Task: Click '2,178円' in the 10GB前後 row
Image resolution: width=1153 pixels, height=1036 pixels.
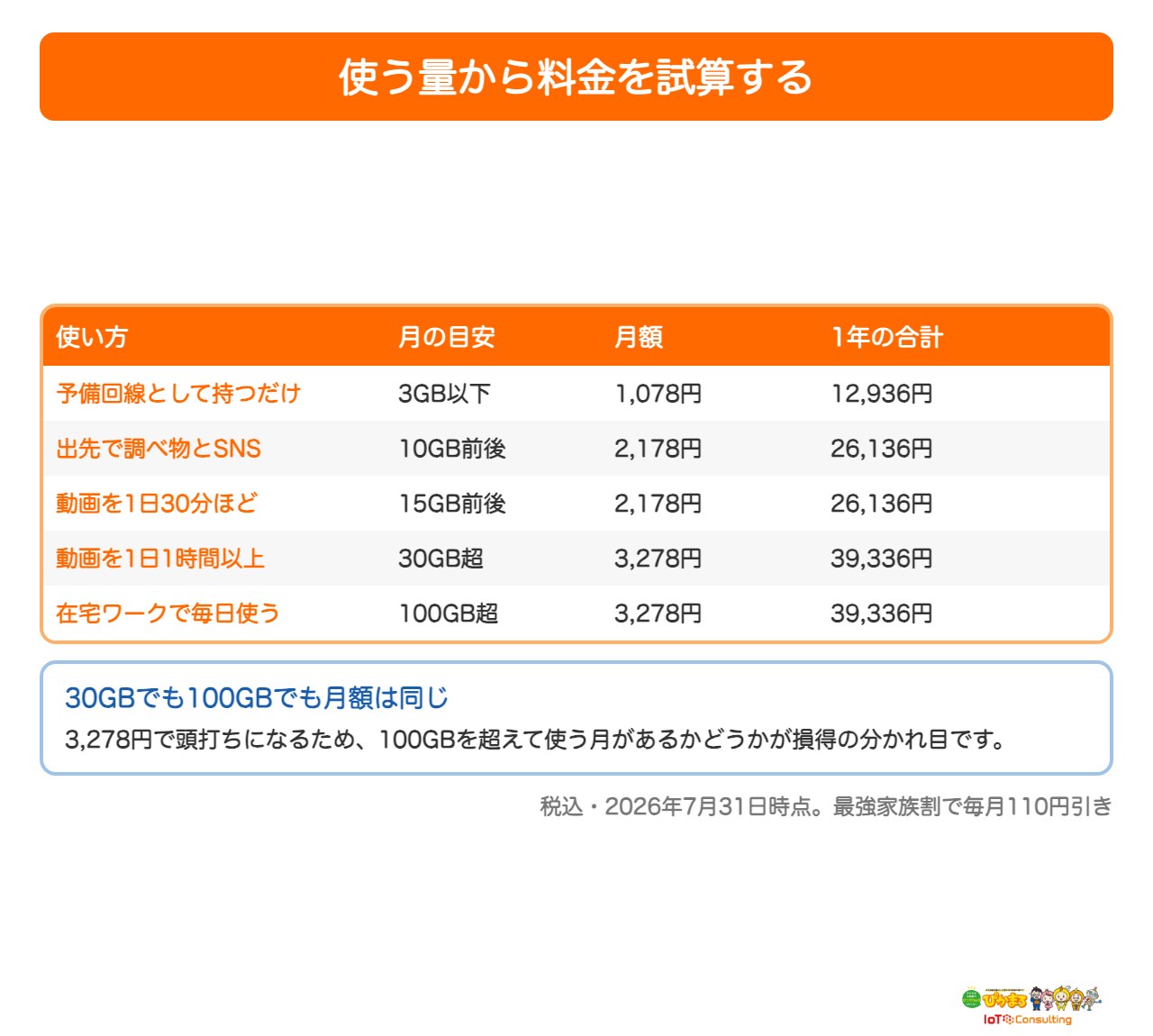Action: click(658, 448)
